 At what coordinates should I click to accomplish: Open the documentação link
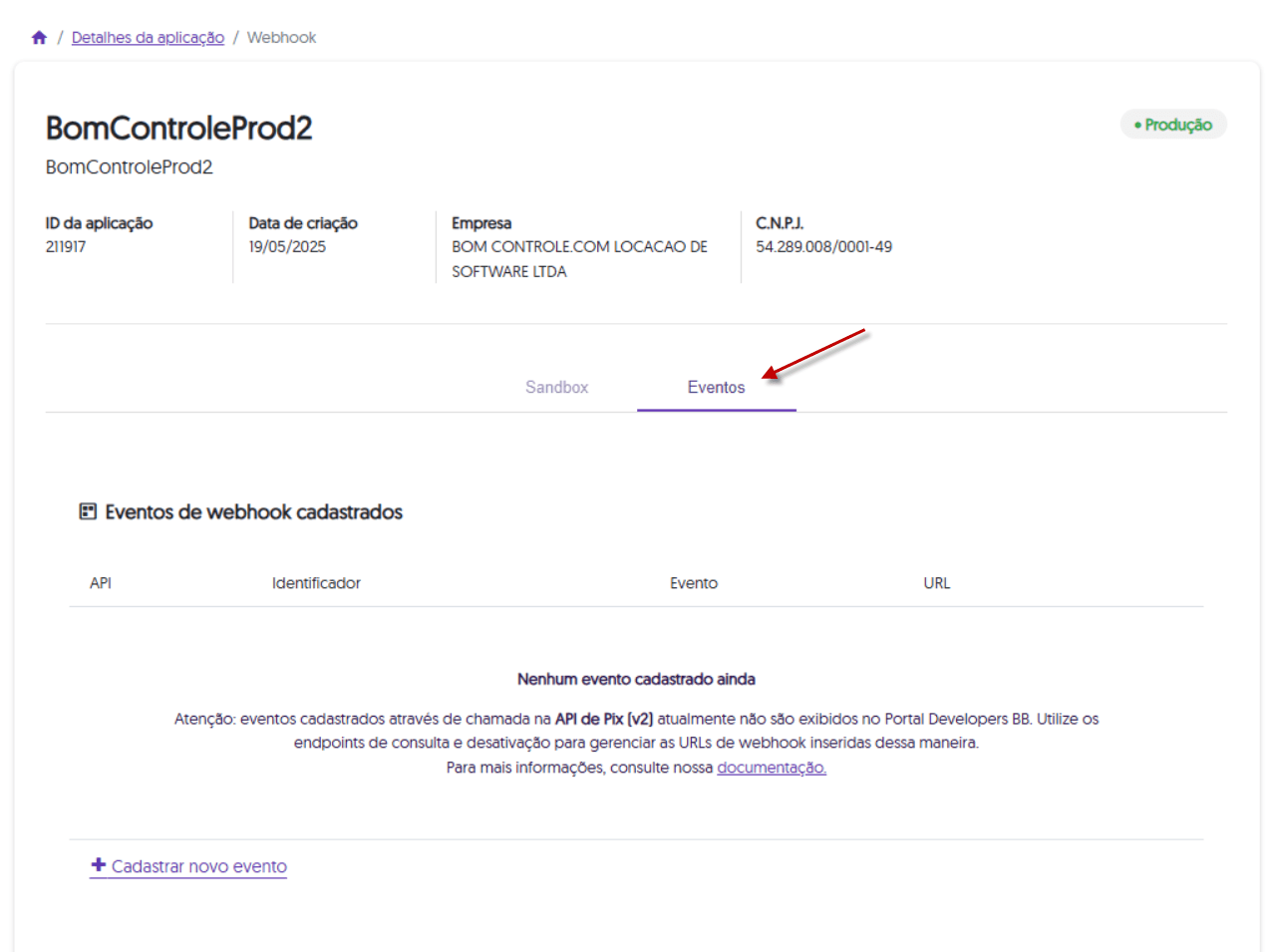pyautogui.click(x=772, y=768)
